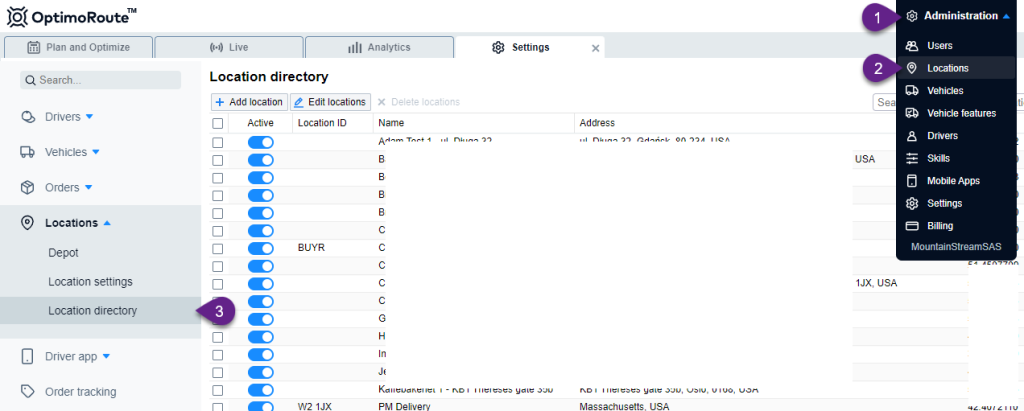This screenshot has height=411, width=1024.
Task: Click MountainStreamSAS account name in menu
Action: (956, 247)
